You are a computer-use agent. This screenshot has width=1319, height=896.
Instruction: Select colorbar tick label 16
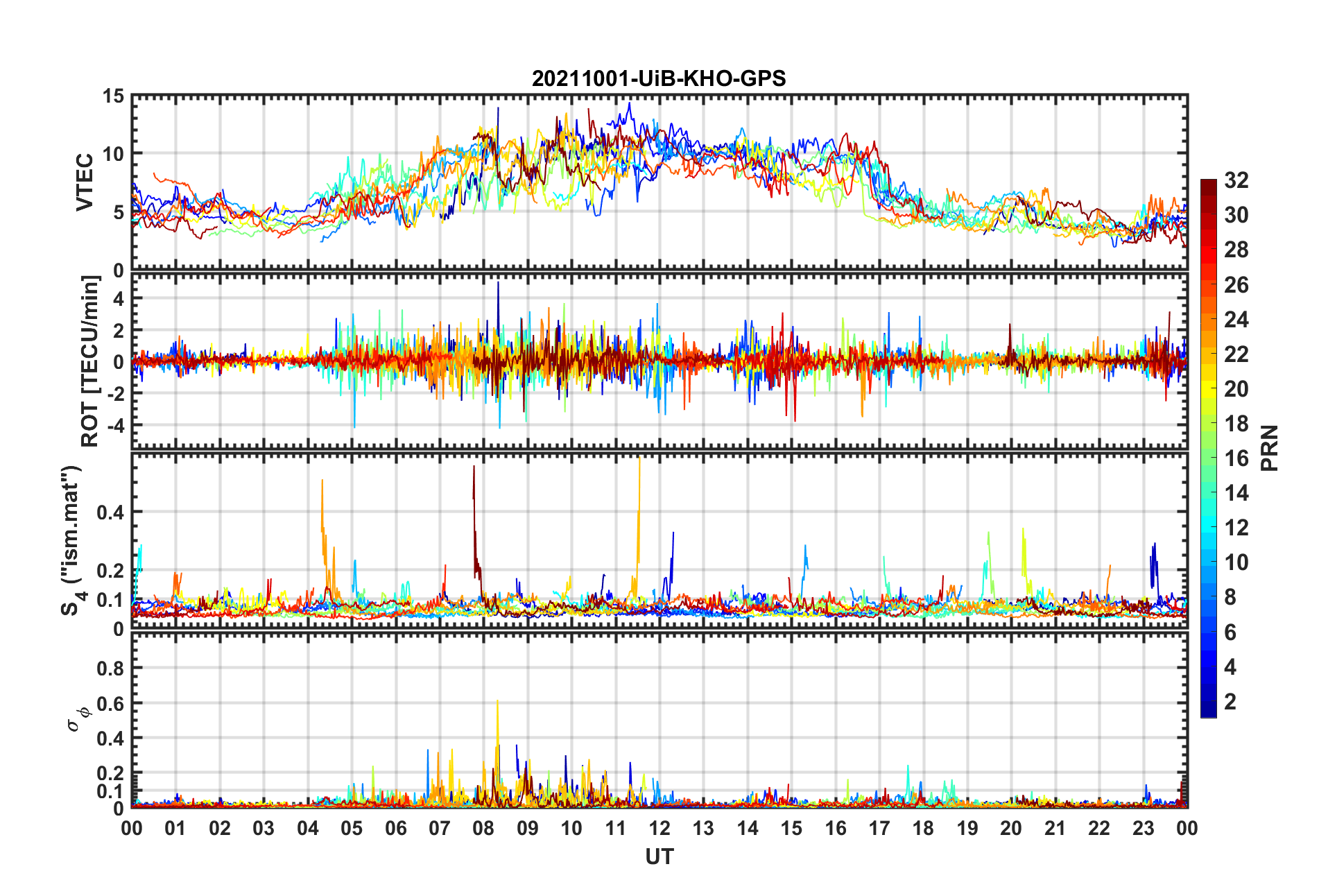(1236, 458)
